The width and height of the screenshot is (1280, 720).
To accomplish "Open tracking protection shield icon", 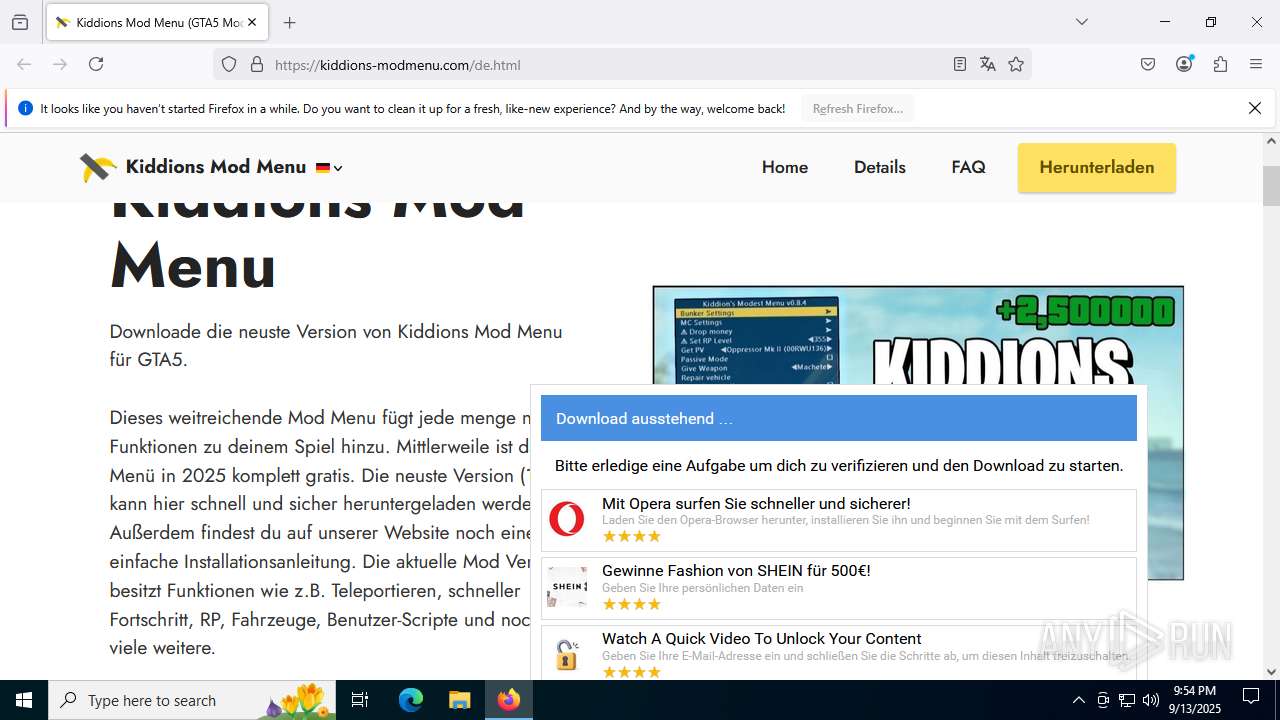I will (229, 64).
